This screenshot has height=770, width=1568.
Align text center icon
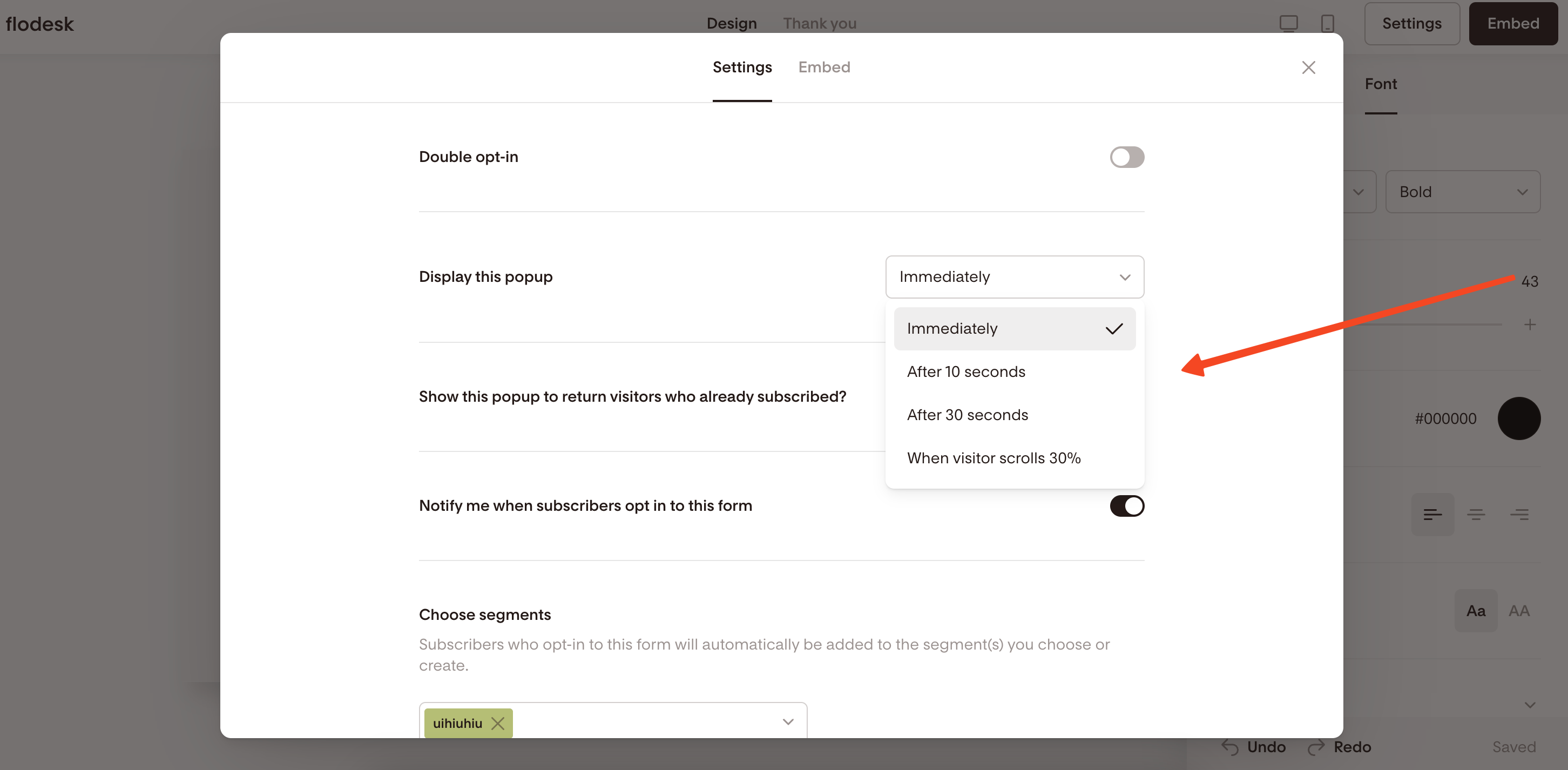coord(1476,515)
